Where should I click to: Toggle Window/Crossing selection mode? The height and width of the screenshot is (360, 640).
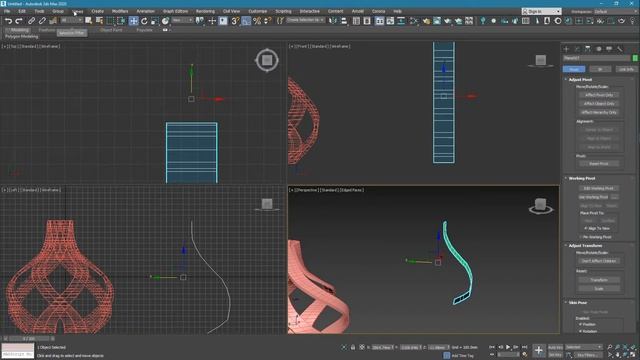point(121,21)
